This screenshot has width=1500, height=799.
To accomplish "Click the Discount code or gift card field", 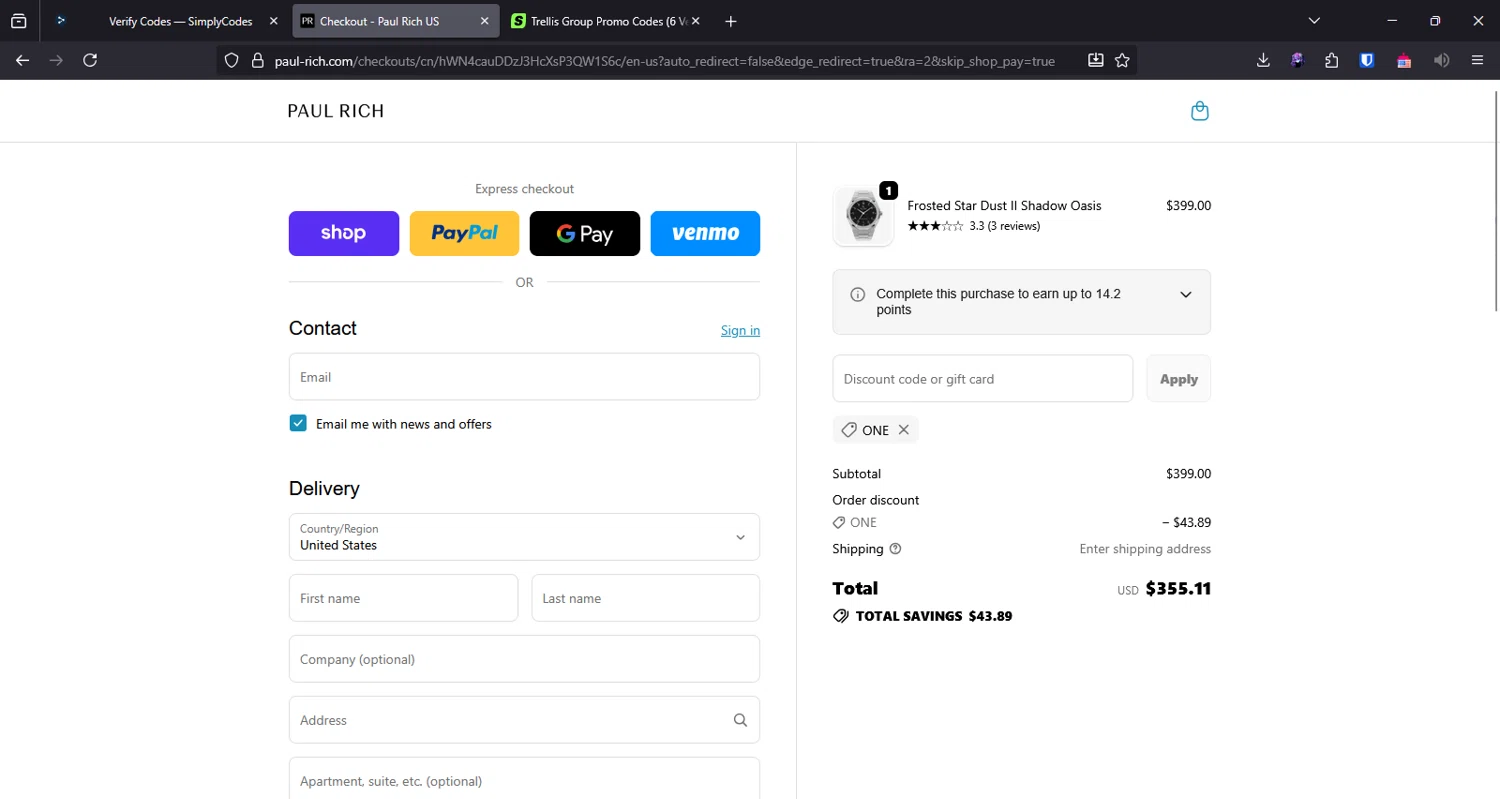I will [x=983, y=379].
